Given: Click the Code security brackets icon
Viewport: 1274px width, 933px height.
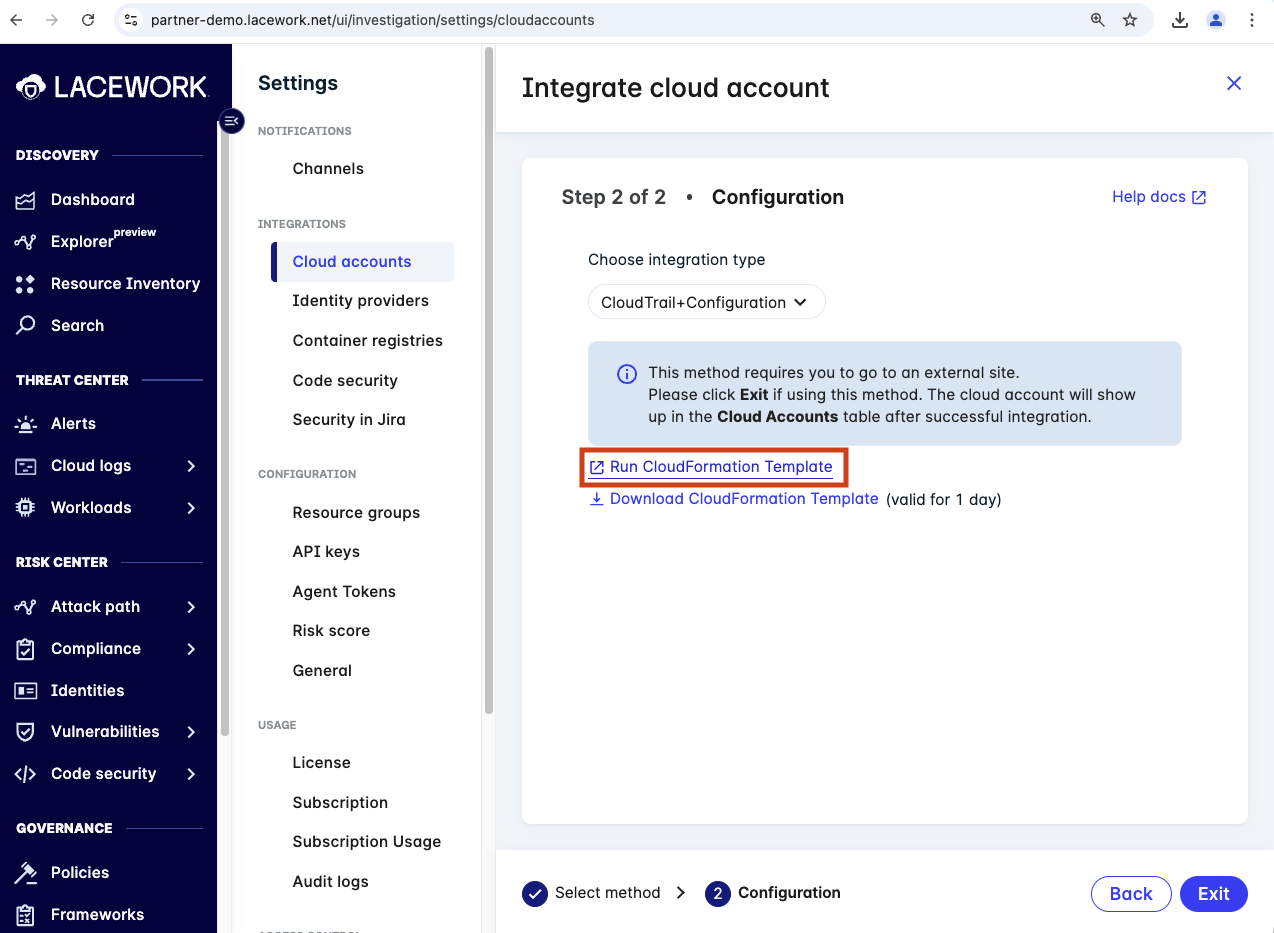Looking at the screenshot, I should [26, 774].
